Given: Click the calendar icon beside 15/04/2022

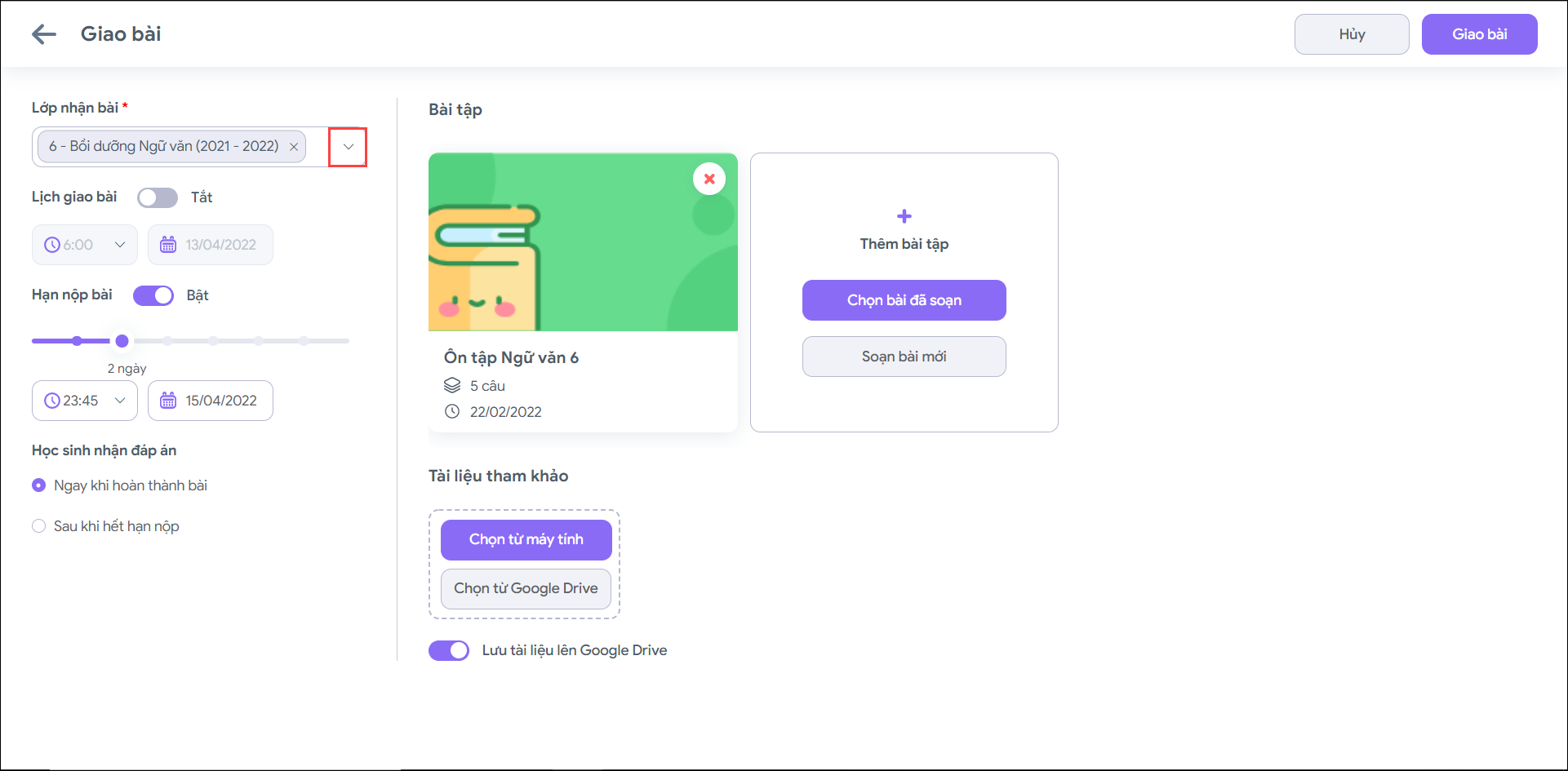Looking at the screenshot, I should coord(168,401).
